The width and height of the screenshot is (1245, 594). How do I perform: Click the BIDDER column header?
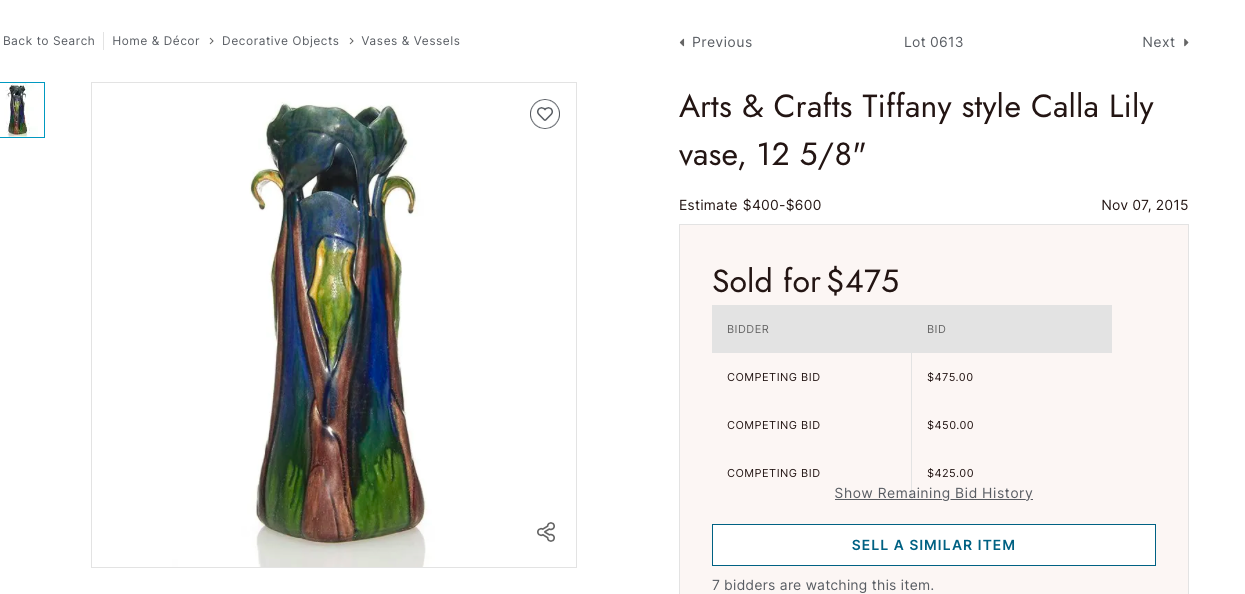[x=748, y=329]
